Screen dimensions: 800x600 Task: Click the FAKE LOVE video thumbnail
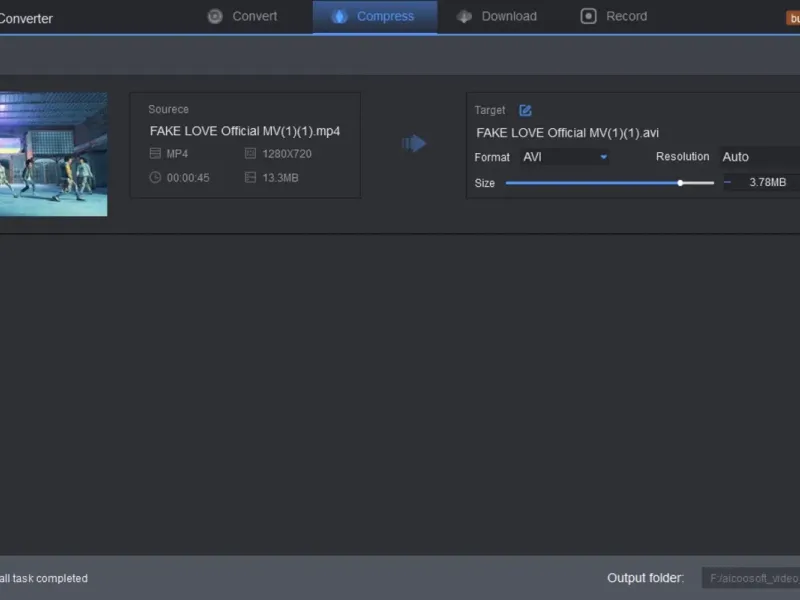pos(54,154)
